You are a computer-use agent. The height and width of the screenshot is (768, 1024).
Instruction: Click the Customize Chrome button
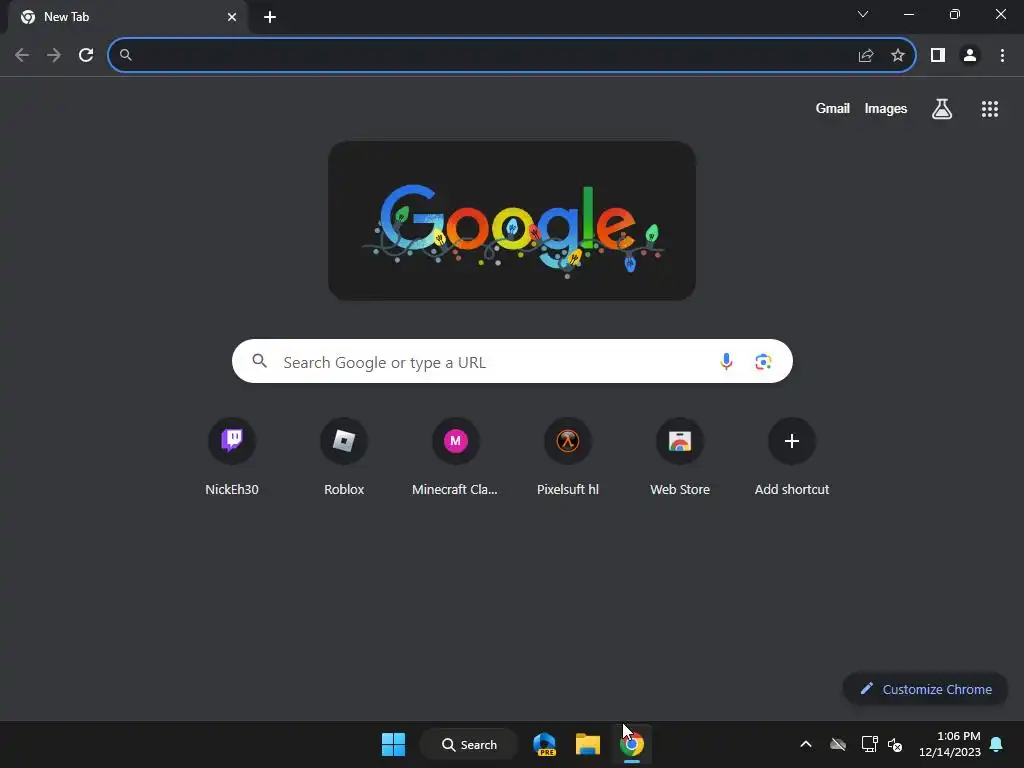pyautogui.click(x=925, y=689)
